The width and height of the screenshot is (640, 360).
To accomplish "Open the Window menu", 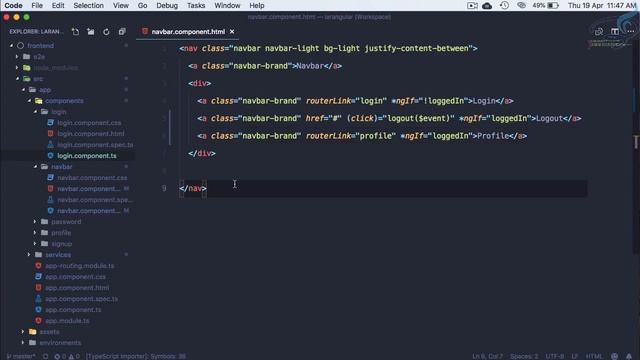I will 227,5.
